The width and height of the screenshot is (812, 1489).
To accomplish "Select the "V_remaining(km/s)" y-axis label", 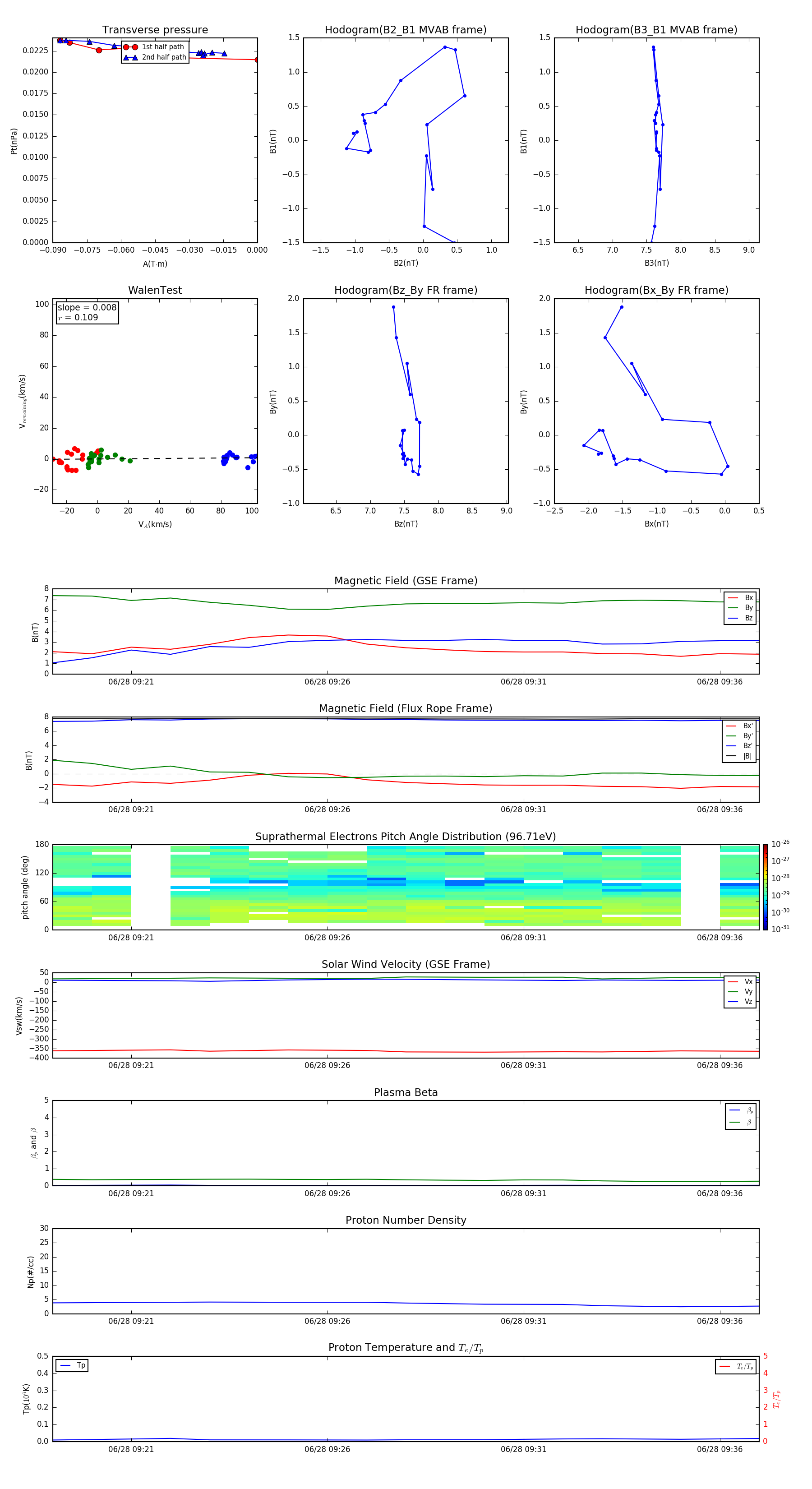I will click(23, 401).
